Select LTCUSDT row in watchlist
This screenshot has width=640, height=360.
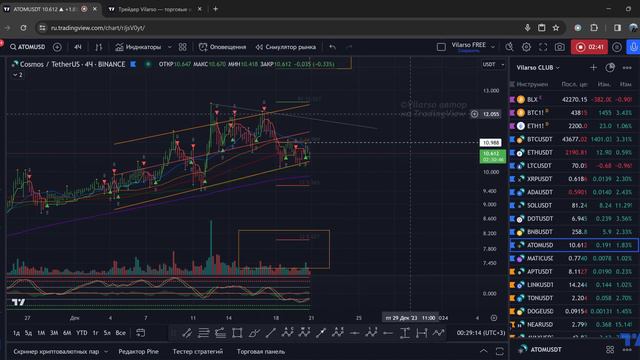574,166
